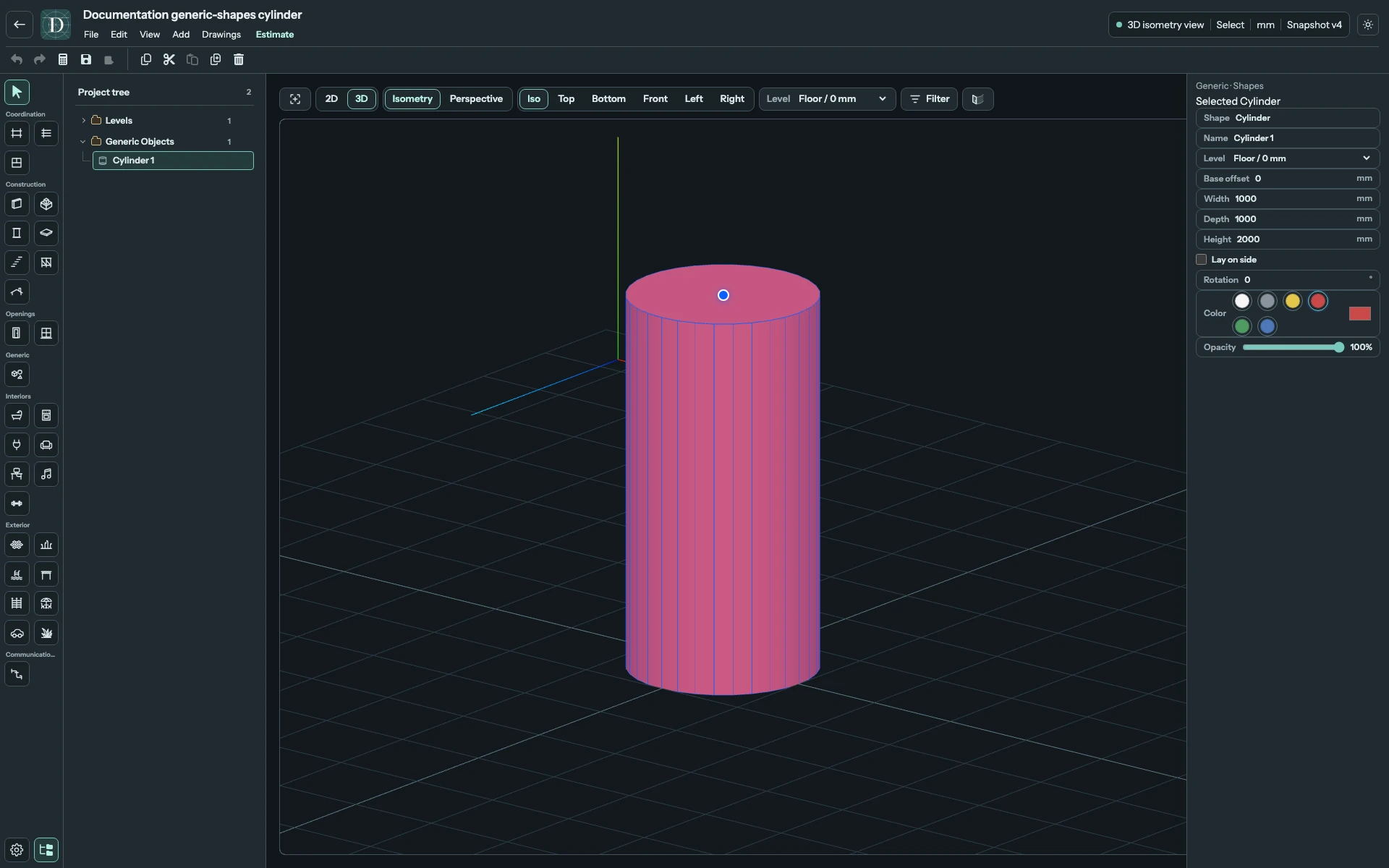The height and width of the screenshot is (868, 1389).
Task: Activate the selection arrow tool
Action: [x=17, y=92]
